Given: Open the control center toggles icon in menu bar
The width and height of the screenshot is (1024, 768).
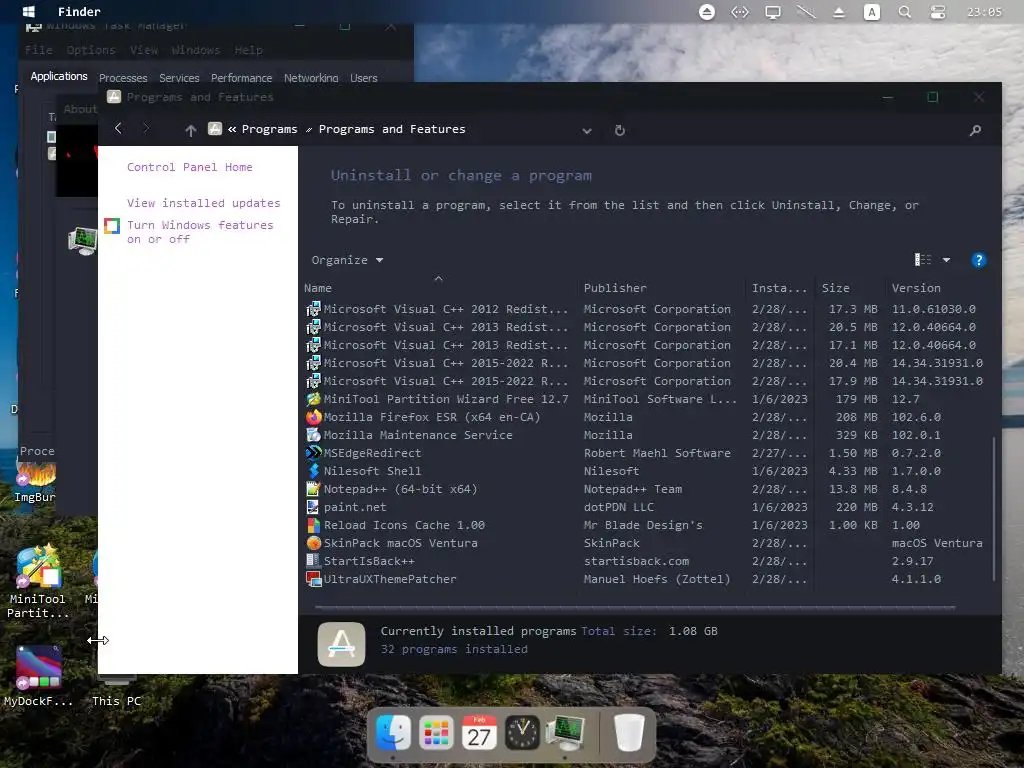Looking at the screenshot, I should [938, 12].
